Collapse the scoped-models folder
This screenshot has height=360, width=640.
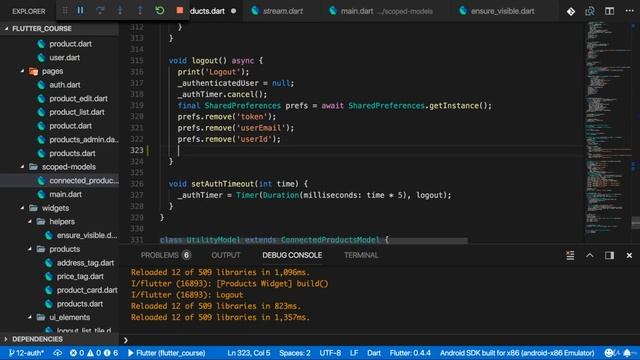tap(59, 167)
